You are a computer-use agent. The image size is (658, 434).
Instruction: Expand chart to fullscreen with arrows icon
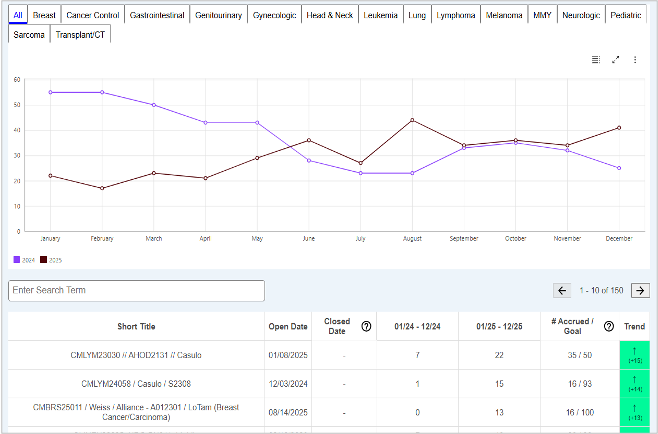click(616, 60)
